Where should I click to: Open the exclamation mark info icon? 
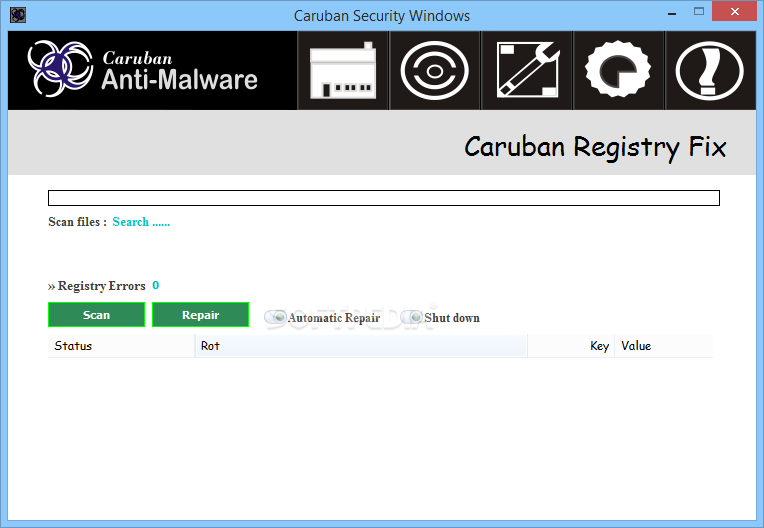[710, 71]
